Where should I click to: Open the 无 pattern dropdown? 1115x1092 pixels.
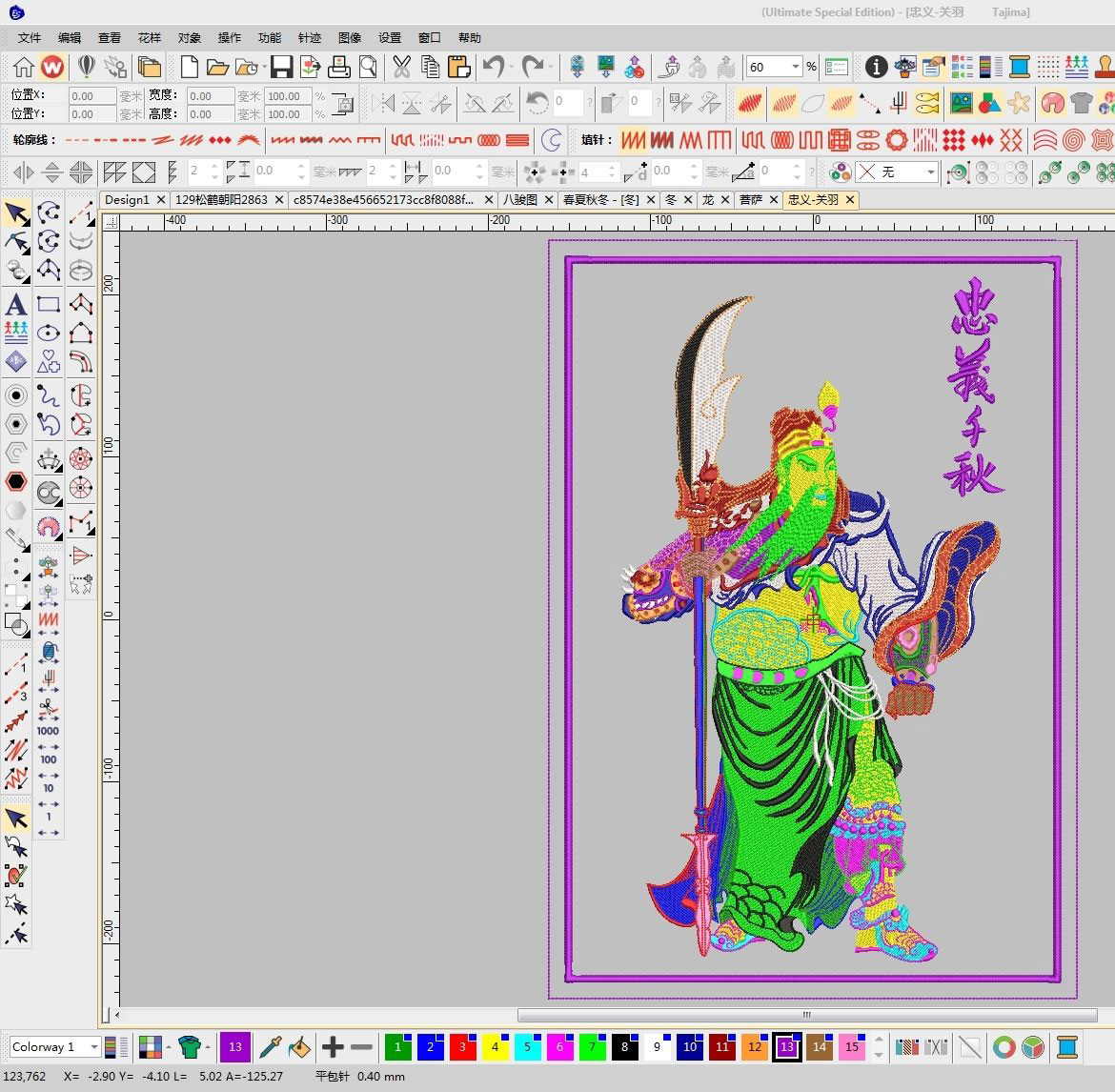coord(931,172)
